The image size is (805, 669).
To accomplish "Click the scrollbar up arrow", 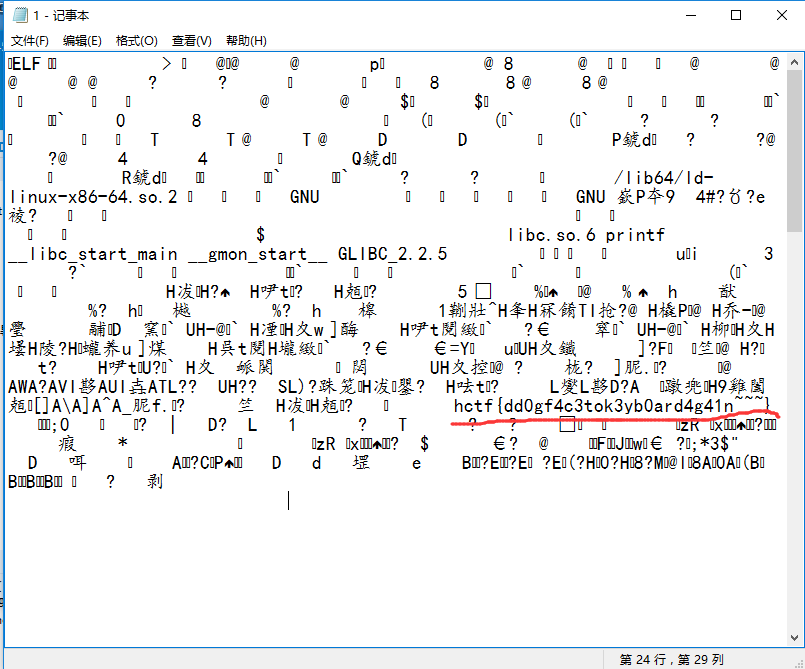I will (x=795, y=60).
